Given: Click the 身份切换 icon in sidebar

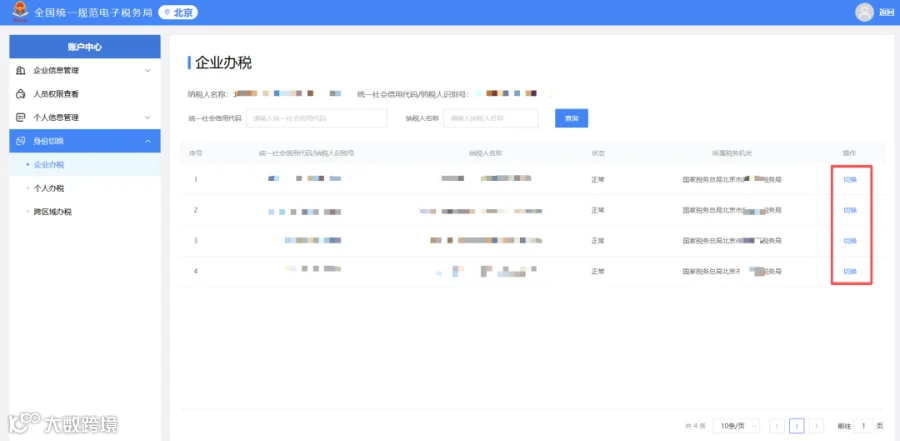Looking at the screenshot, I should tap(21, 141).
